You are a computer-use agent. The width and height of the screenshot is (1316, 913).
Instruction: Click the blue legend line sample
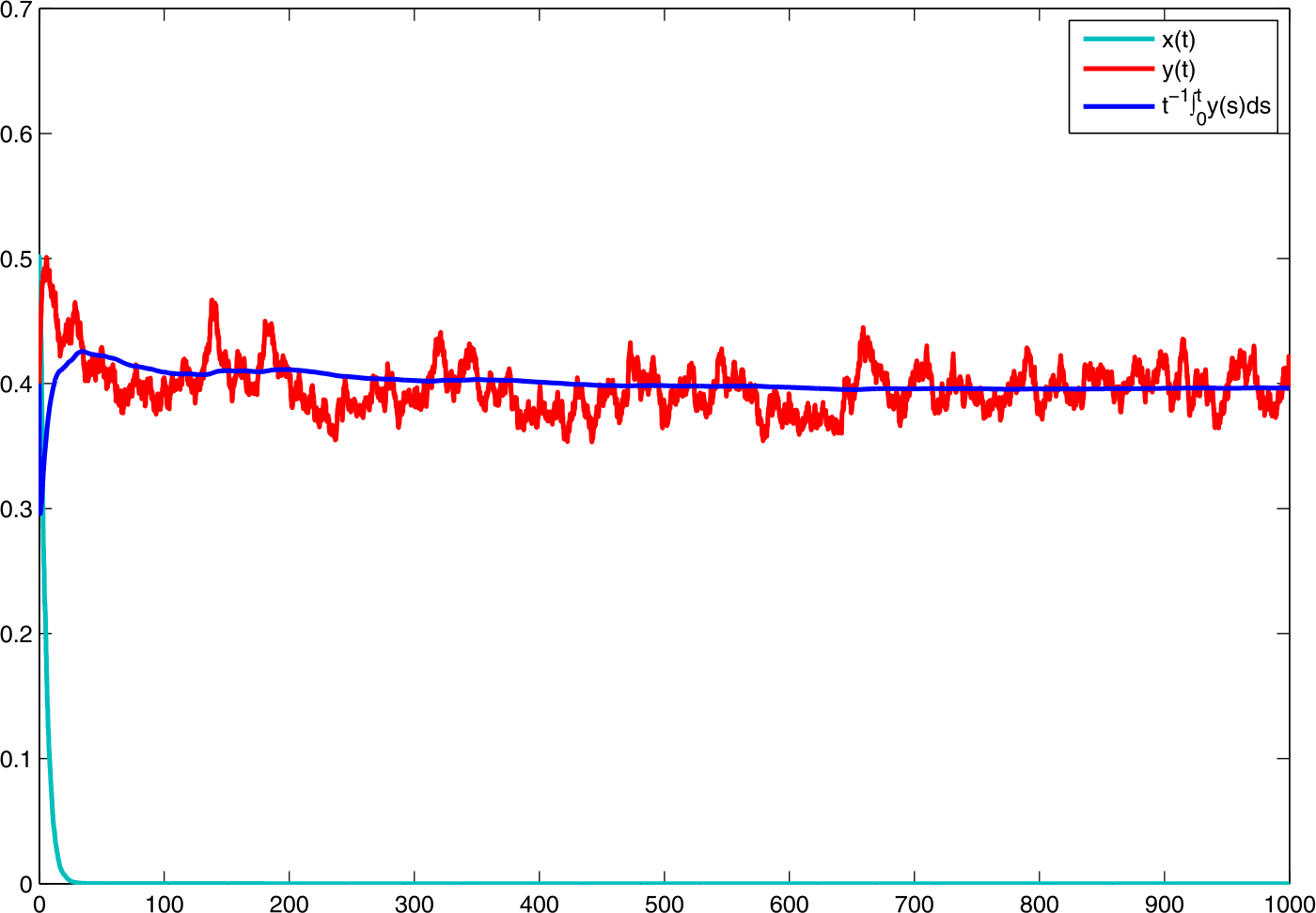coord(1118,106)
